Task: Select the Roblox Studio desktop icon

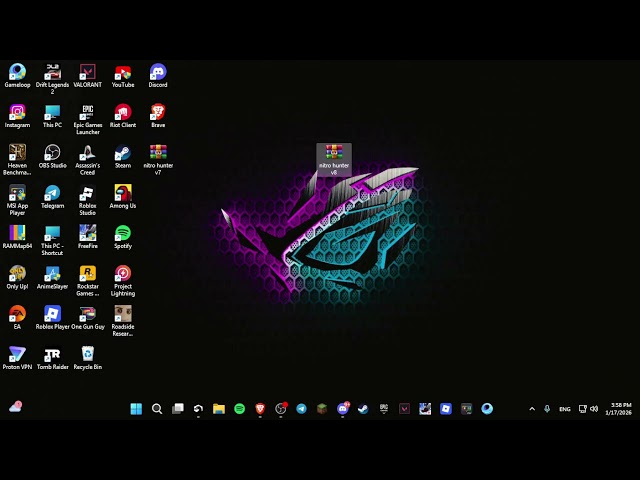Action: point(87,200)
